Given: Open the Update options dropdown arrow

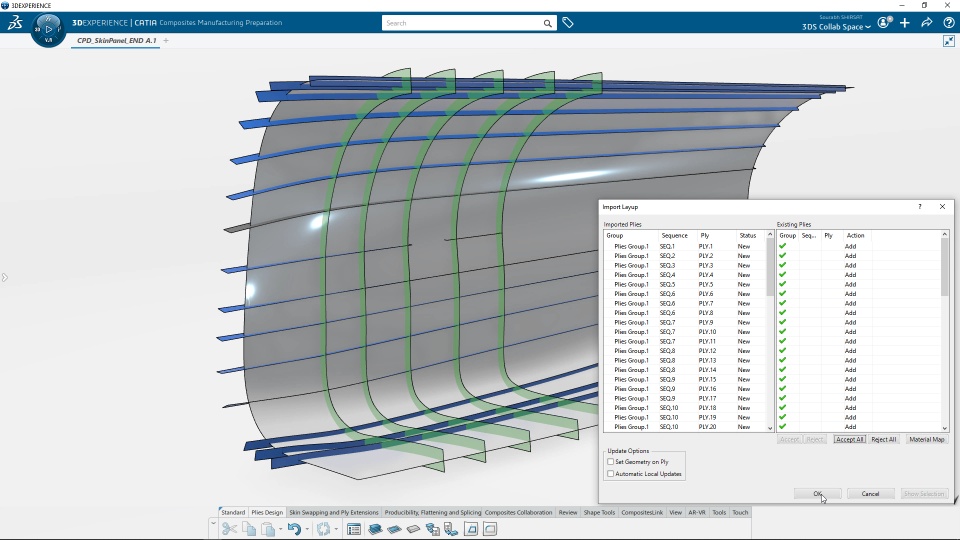Looking at the screenshot, I should pos(336,529).
